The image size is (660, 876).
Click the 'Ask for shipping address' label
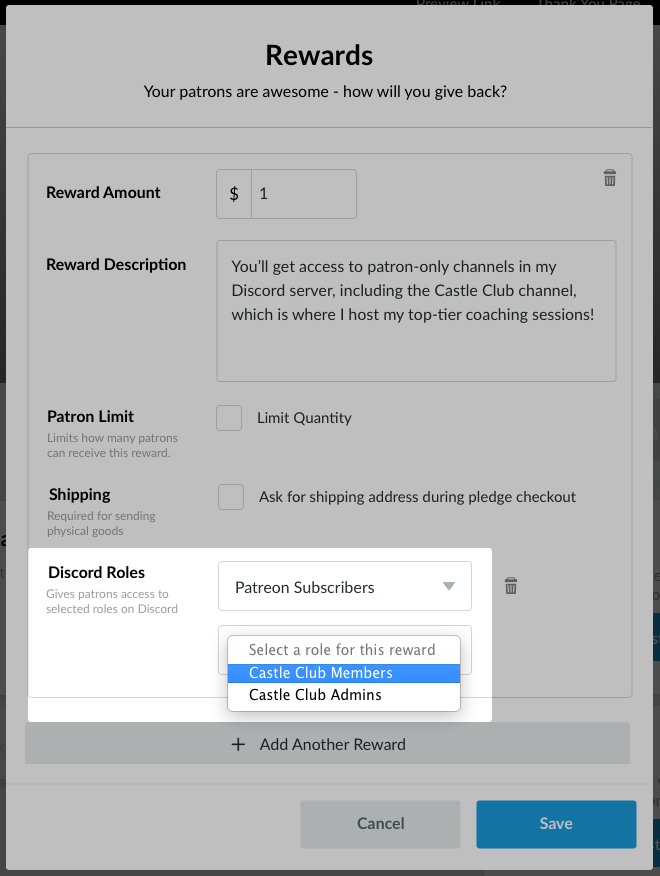click(417, 497)
